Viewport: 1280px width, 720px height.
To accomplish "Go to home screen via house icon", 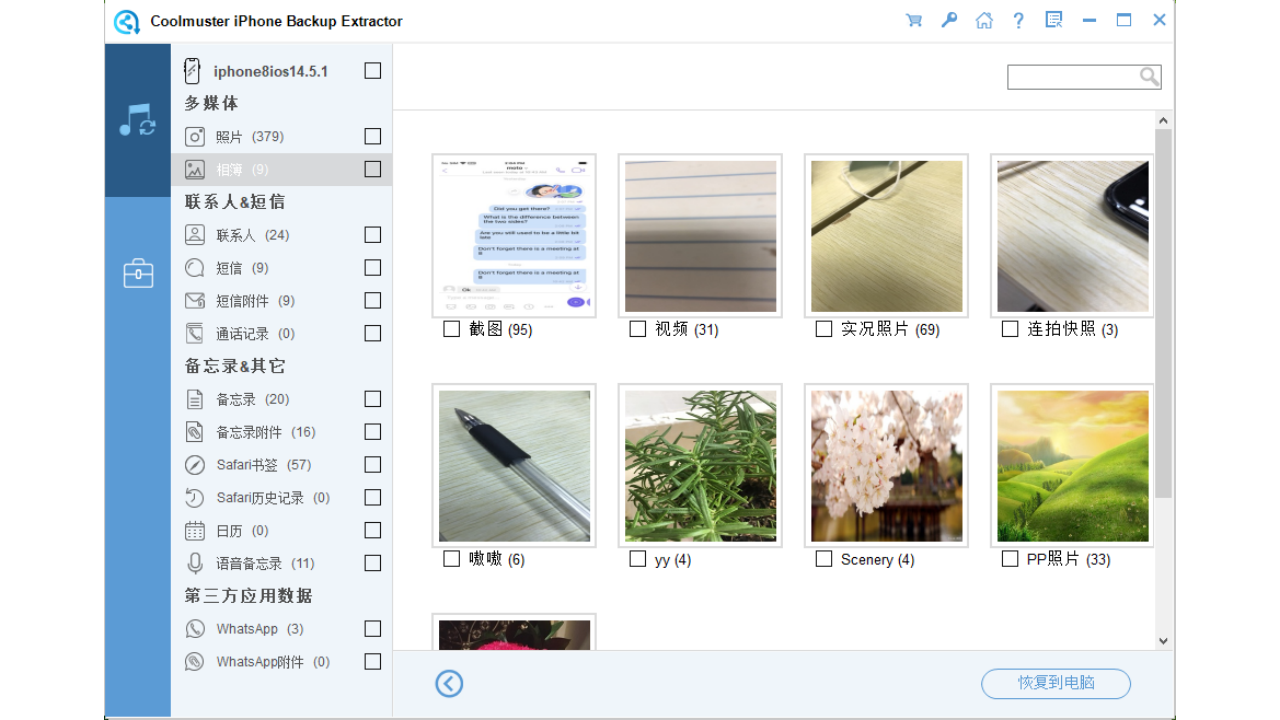I will [x=983, y=19].
